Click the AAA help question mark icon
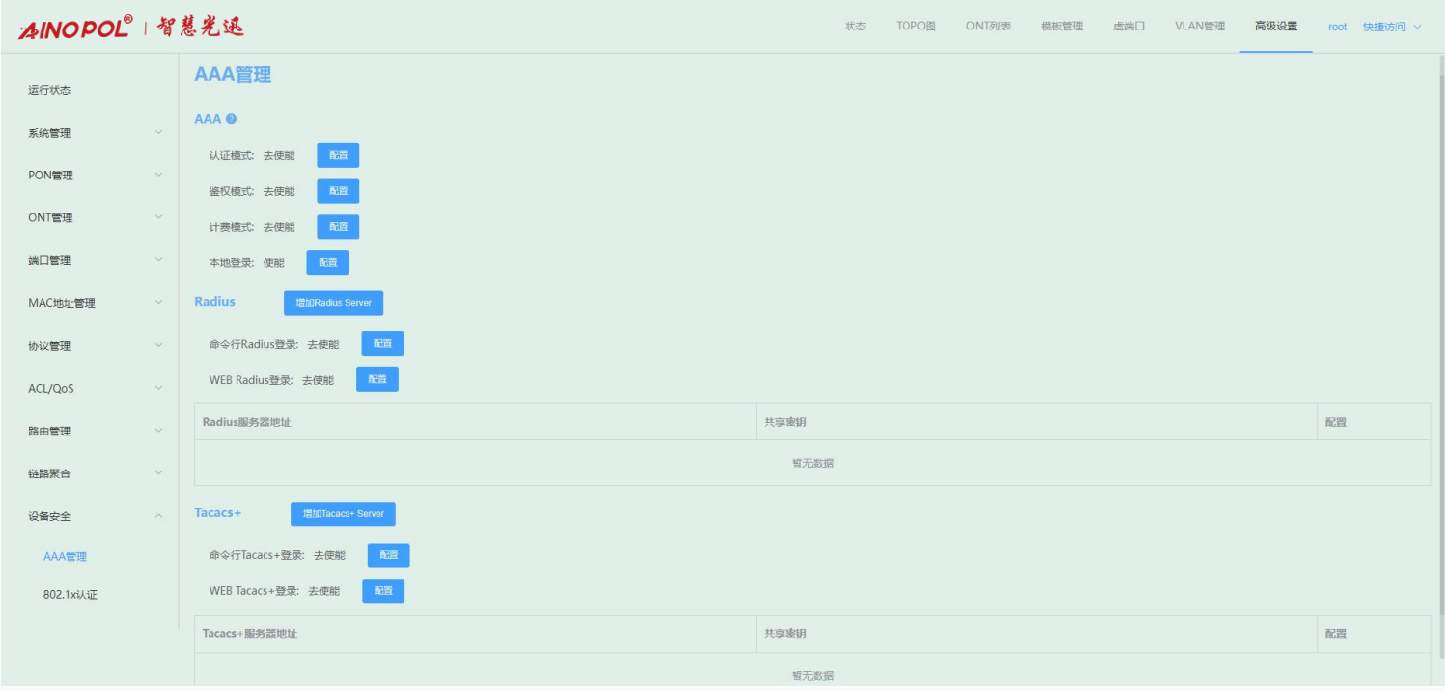 tap(232, 119)
